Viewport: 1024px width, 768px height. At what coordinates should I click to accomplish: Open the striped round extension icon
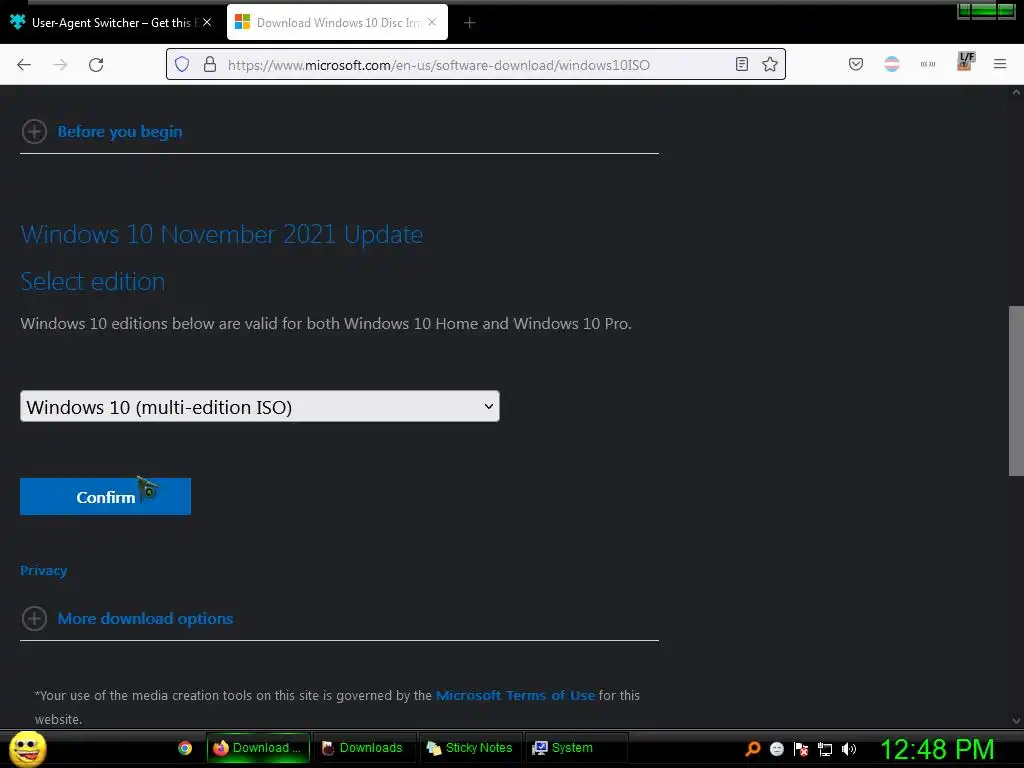click(x=891, y=64)
